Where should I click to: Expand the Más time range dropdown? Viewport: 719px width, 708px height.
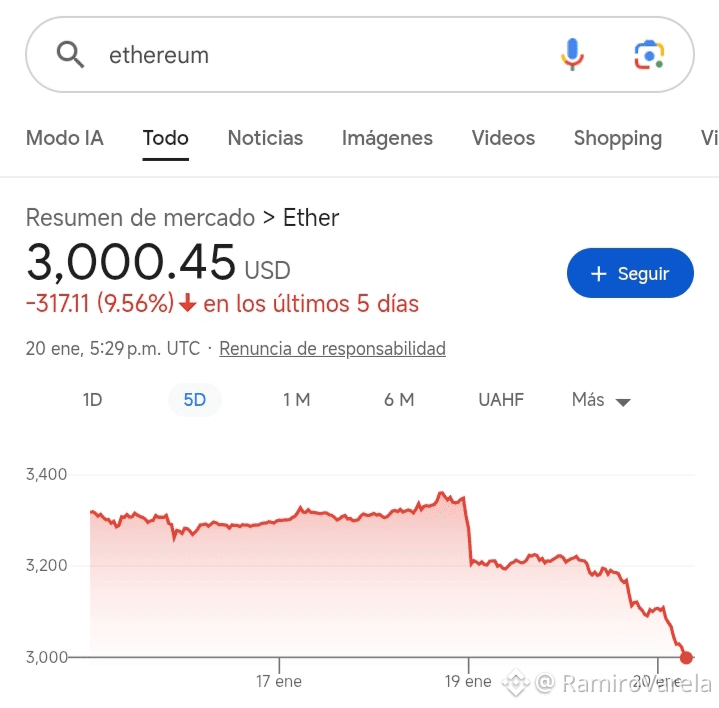click(x=601, y=400)
